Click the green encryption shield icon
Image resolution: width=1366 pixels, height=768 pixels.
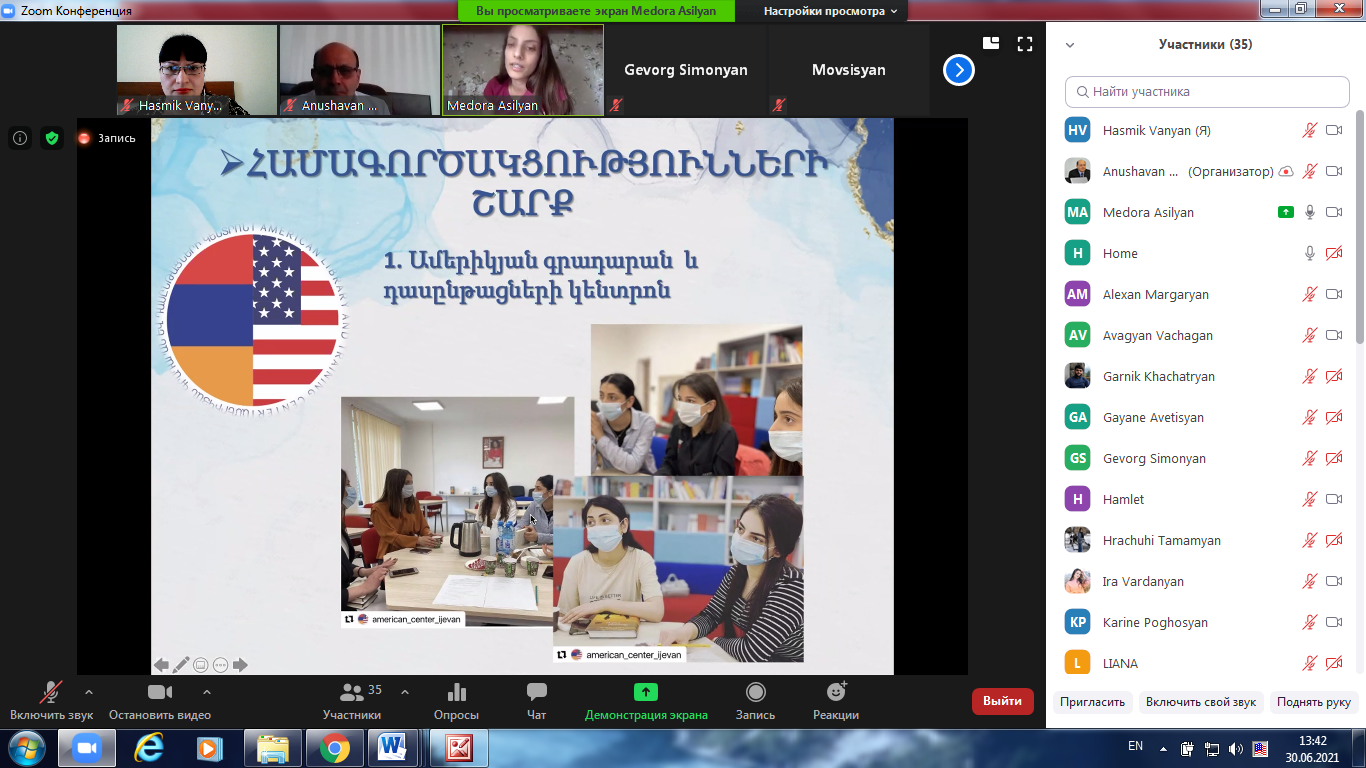pos(52,138)
